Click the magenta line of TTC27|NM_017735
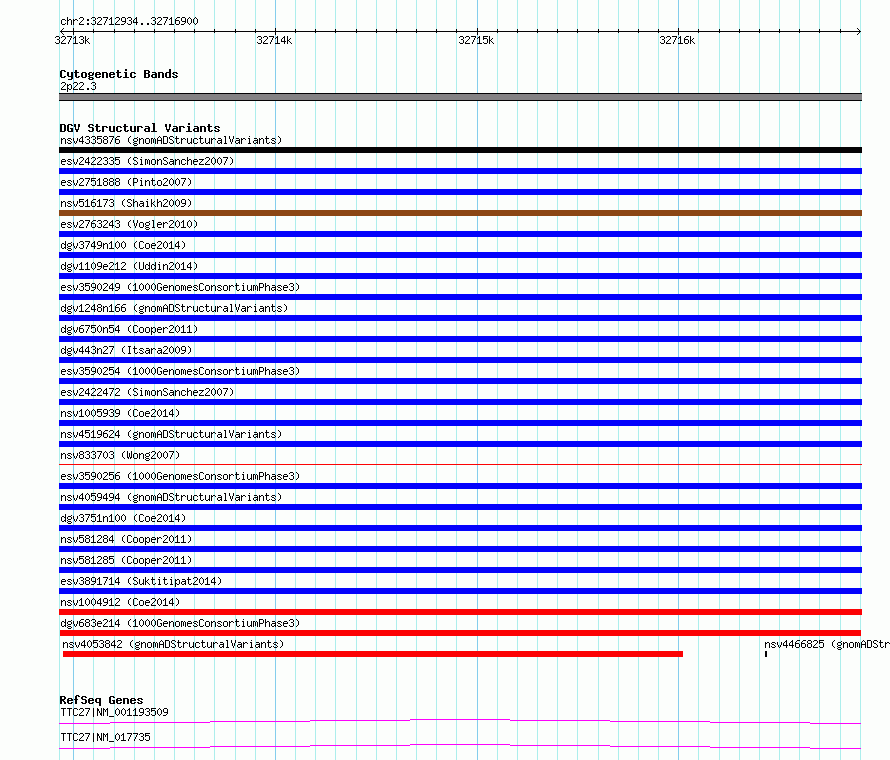 click(x=460, y=746)
